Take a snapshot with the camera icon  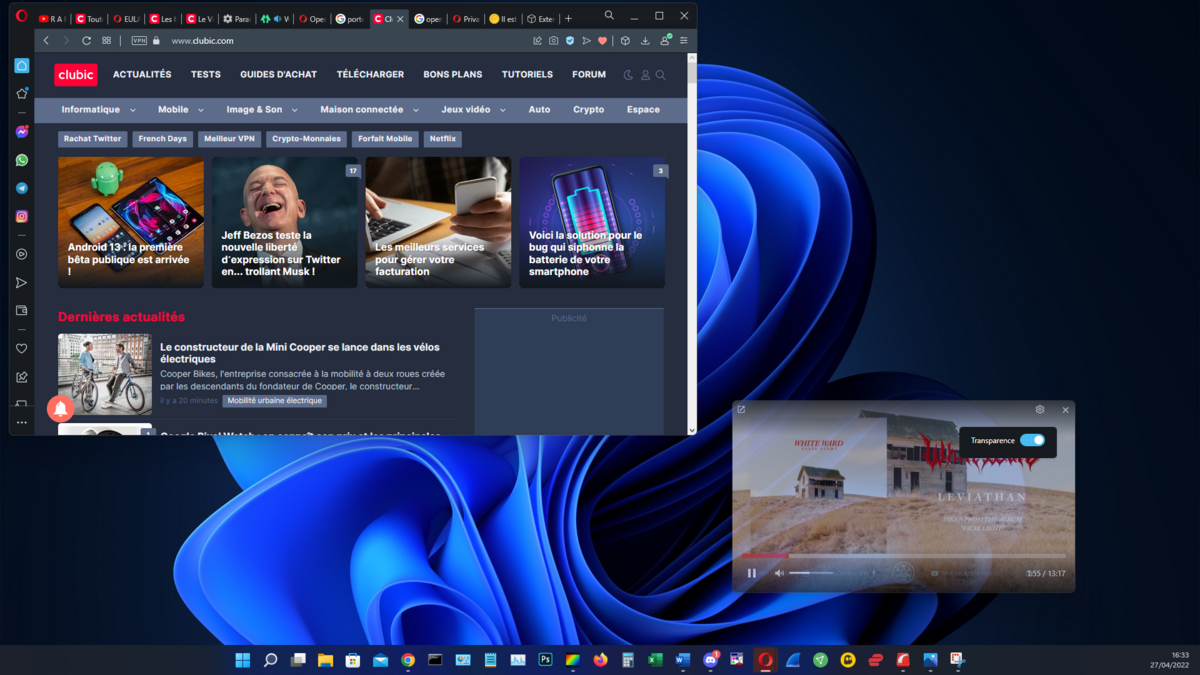pyautogui.click(x=554, y=41)
